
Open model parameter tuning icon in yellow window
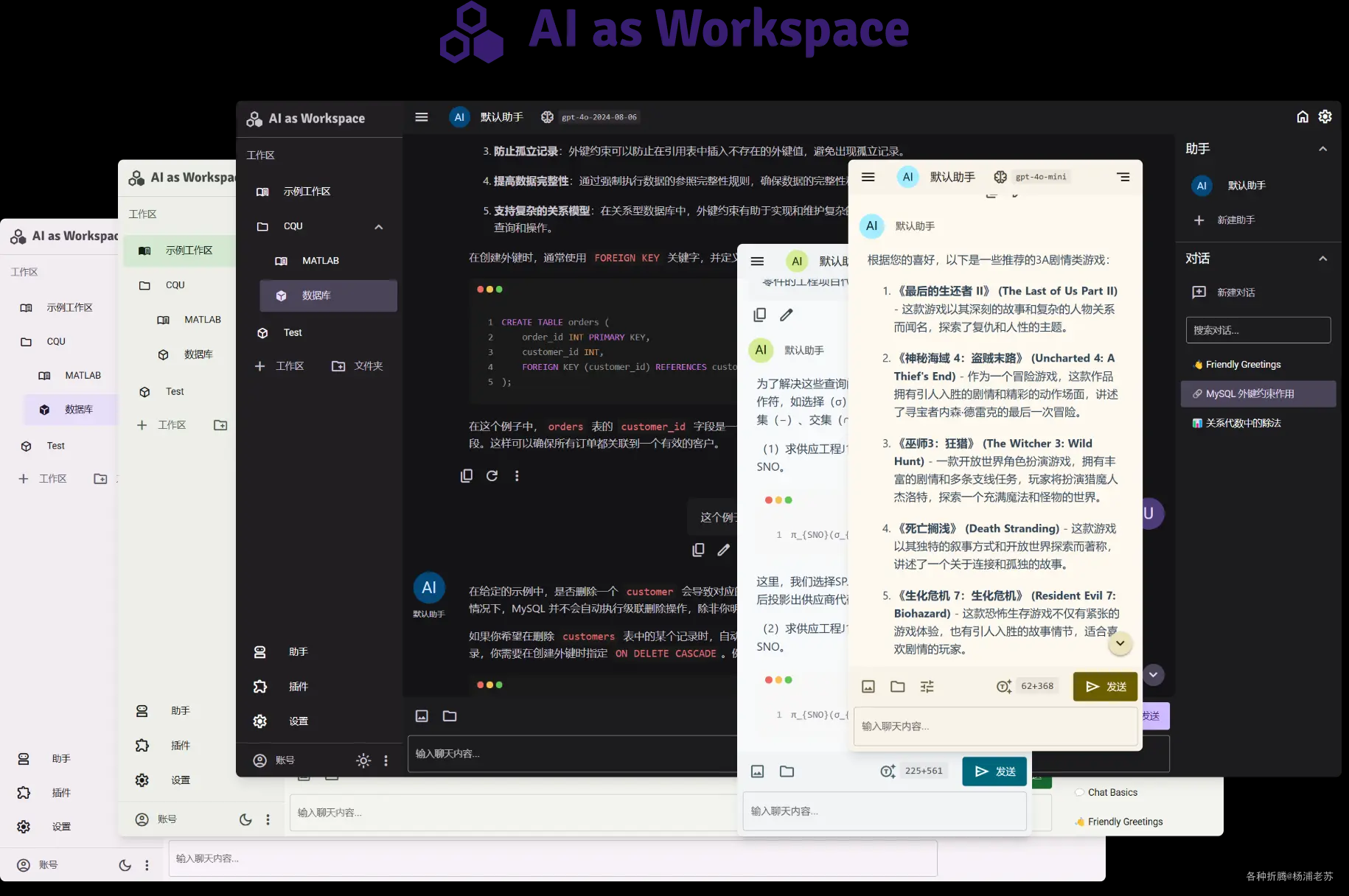pos(927,686)
